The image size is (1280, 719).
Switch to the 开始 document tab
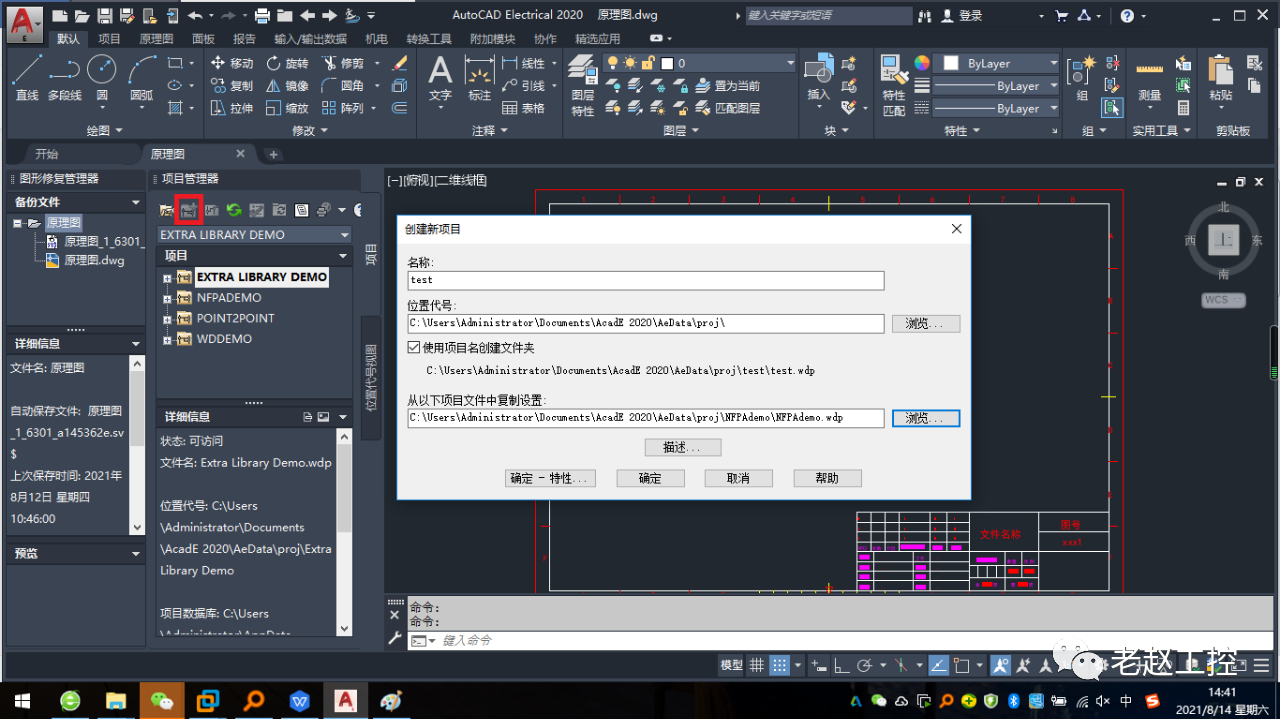point(47,154)
